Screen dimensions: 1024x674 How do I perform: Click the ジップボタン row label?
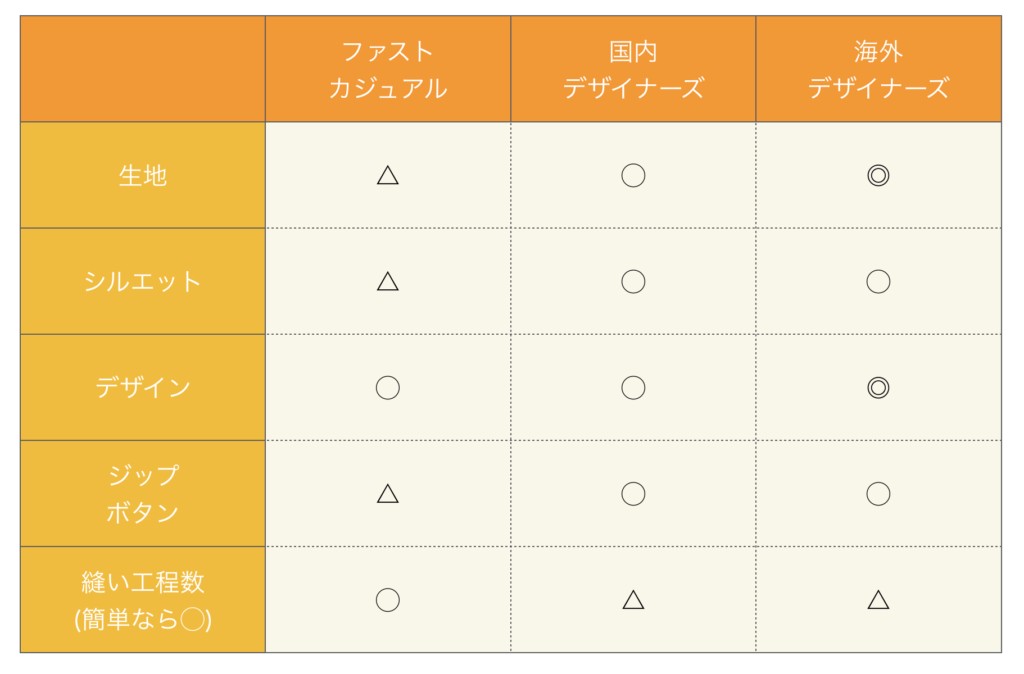point(143,494)
